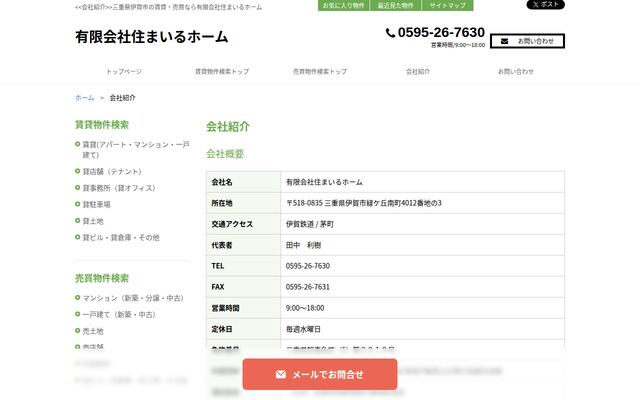
Task: Open 売土地 sidebar link
Action: pyautogui.click(x=93, y=331)
